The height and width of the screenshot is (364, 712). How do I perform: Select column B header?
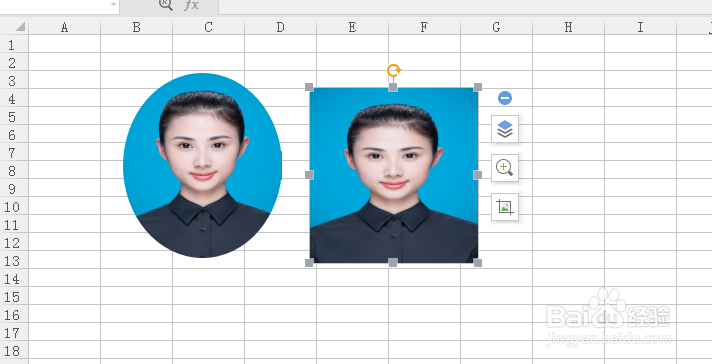point(137,27)
